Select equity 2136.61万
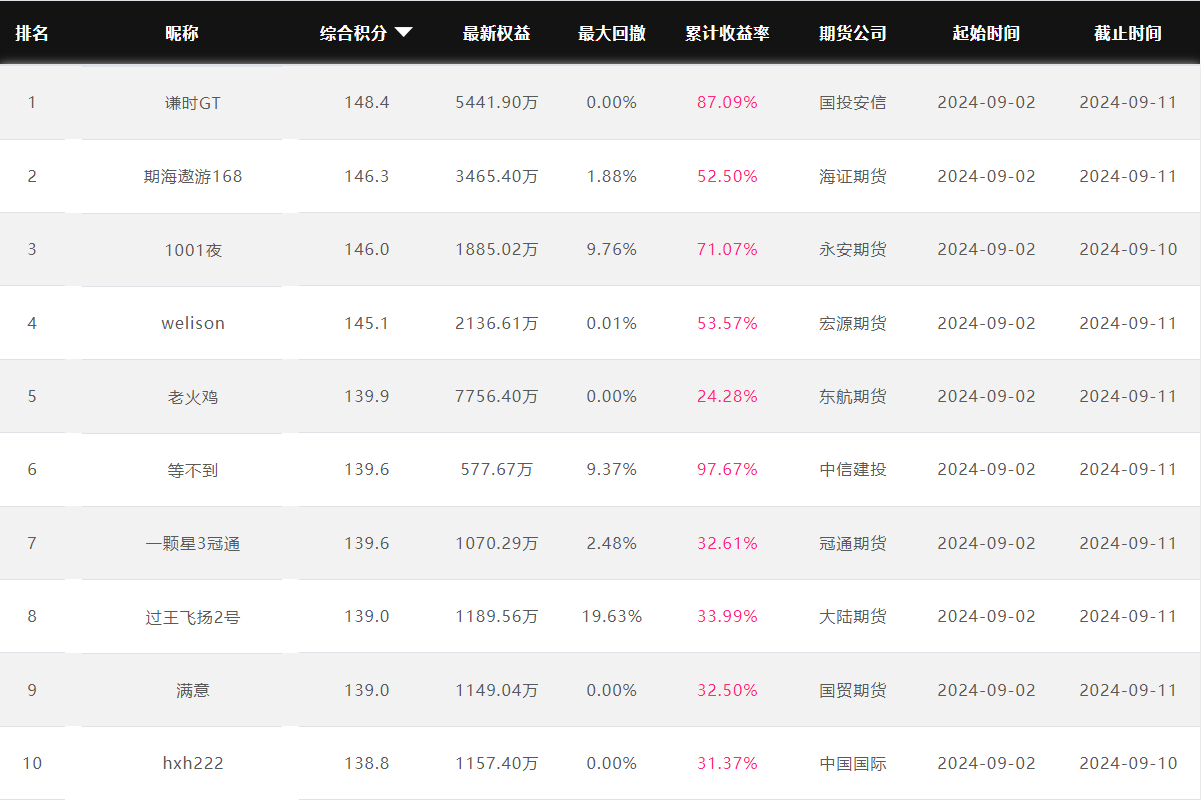The image size is (1201, 800). pyautogui.click(x=497, y=323)
